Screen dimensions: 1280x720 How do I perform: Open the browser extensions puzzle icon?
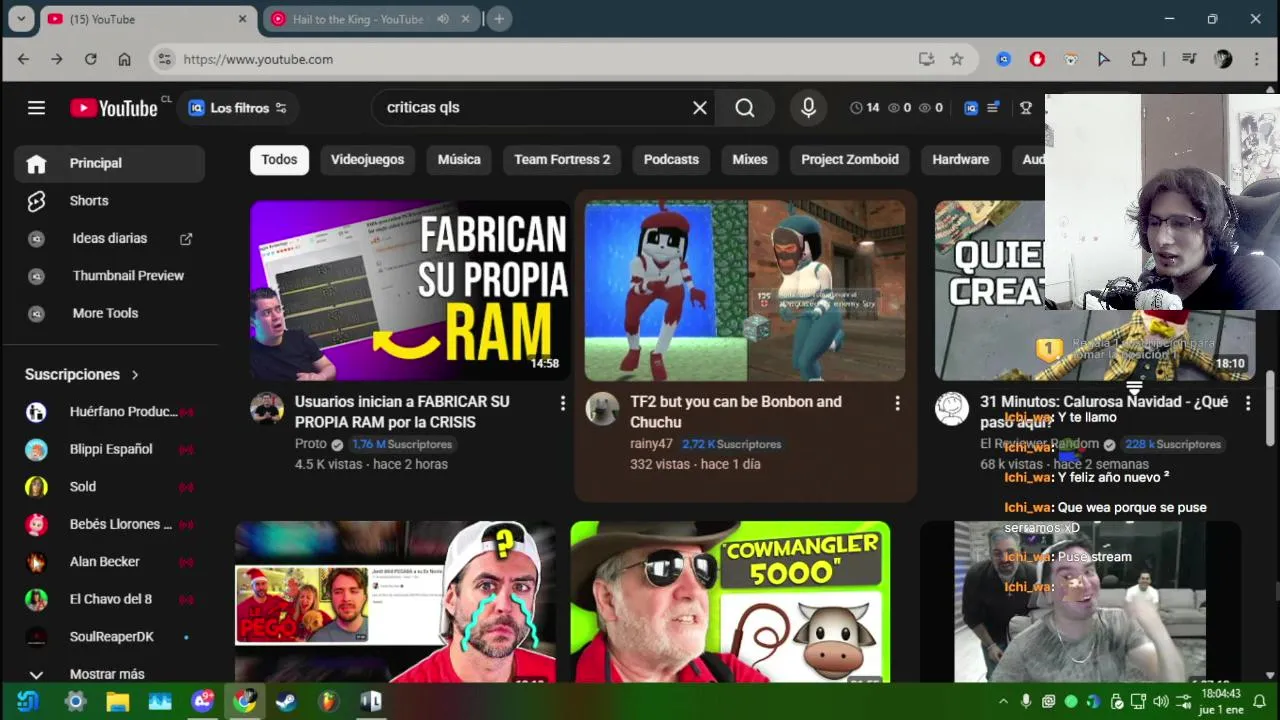1138,59
